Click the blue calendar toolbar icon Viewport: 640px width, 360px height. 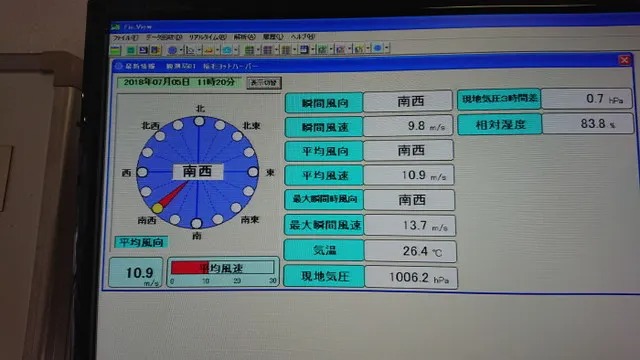304,50
